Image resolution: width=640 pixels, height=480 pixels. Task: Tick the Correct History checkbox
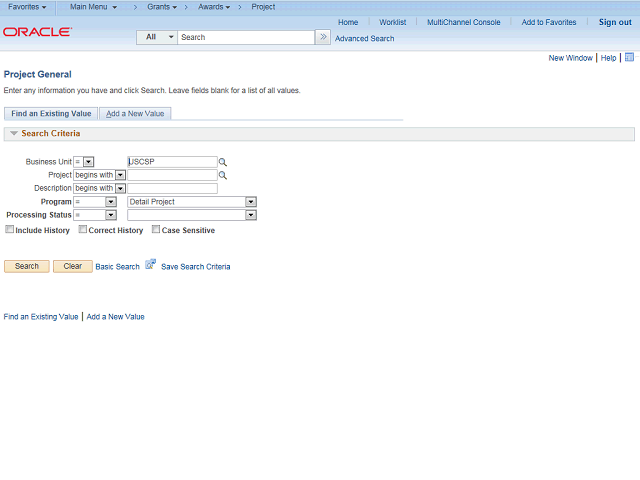click(x=82, y=229)
